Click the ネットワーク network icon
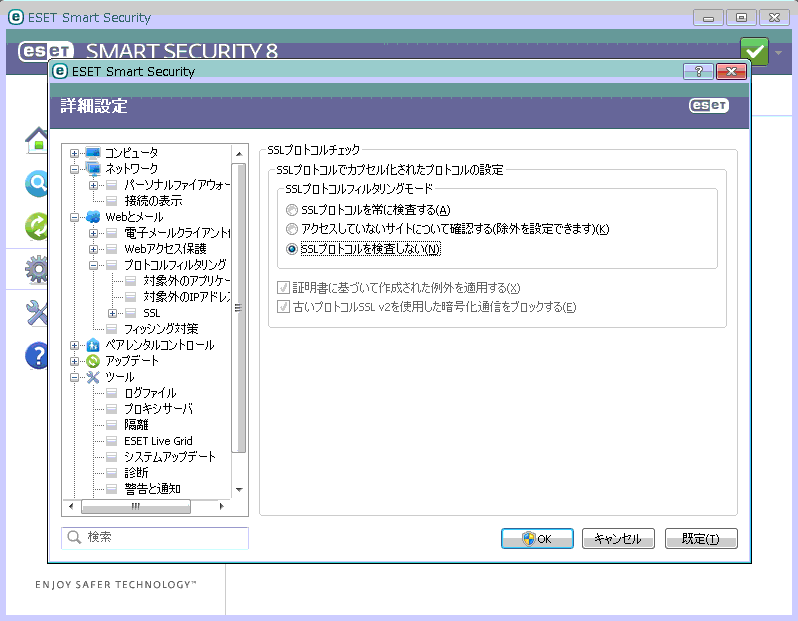This screenshot has width=798, height=621. click(x=93, y=168)
